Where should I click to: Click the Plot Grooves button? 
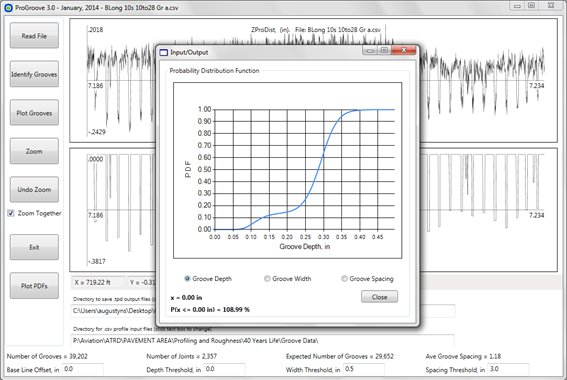[34, 113]
